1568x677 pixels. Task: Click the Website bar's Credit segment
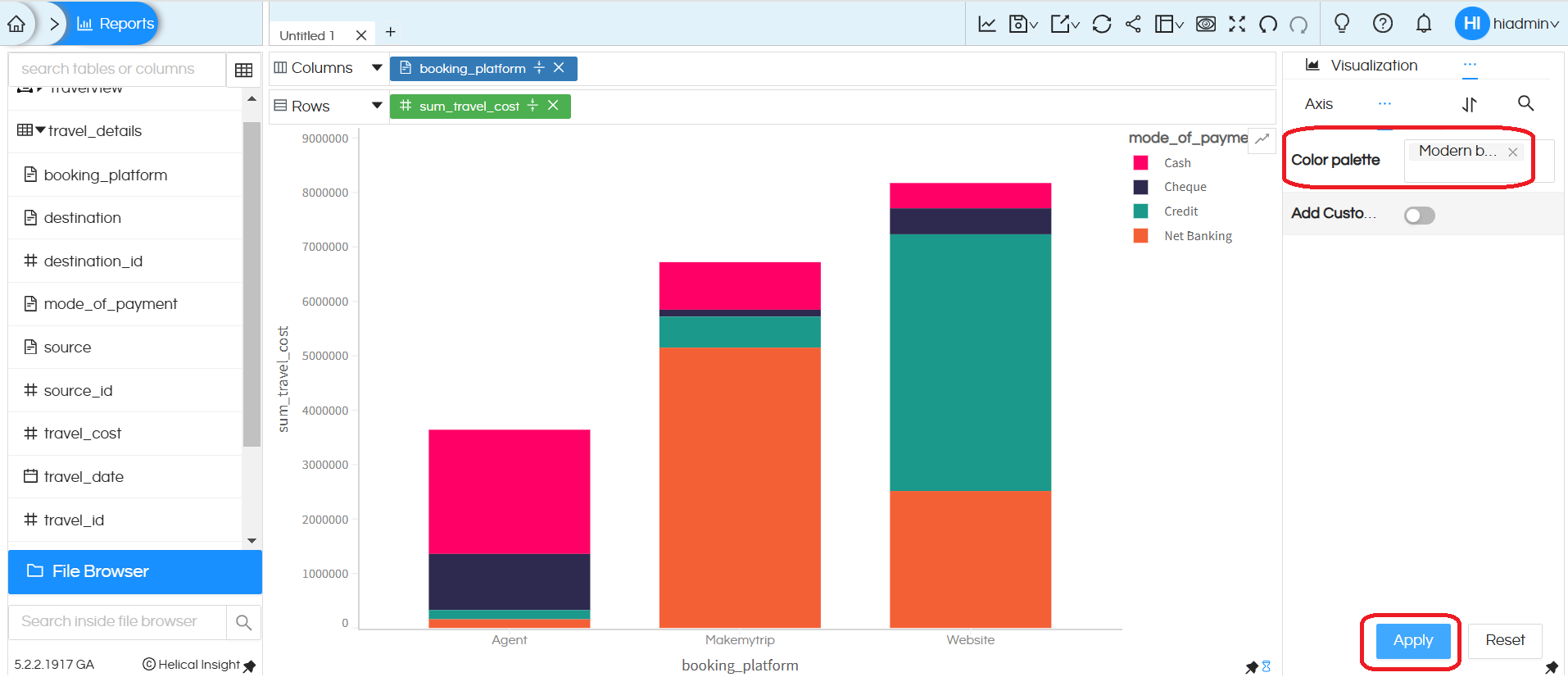tap(970, 362)
